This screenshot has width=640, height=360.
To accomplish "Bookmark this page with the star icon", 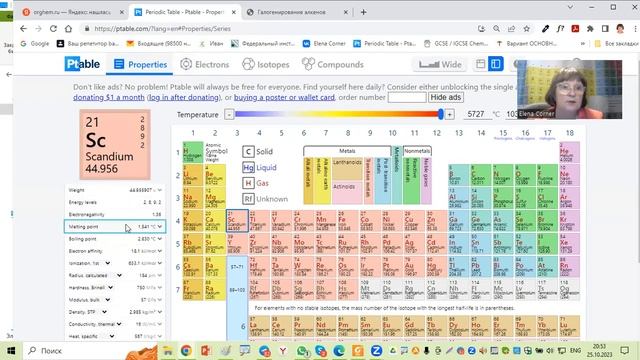I will [527, 29].
